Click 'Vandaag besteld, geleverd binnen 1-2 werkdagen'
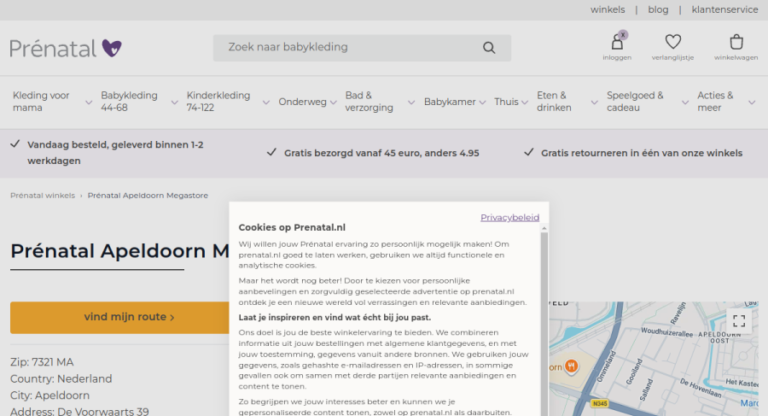The image size is (768, 416). point(115,153)
